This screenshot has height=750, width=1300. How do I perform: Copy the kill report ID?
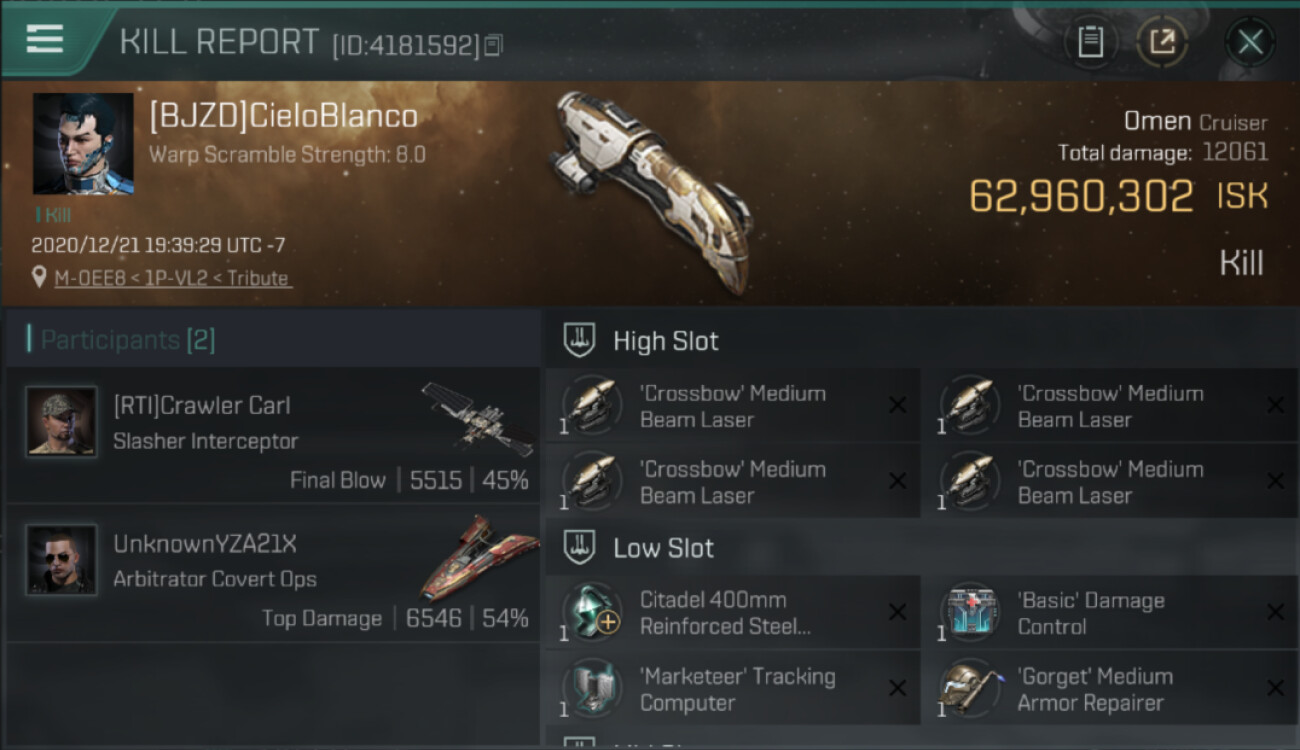493,45
